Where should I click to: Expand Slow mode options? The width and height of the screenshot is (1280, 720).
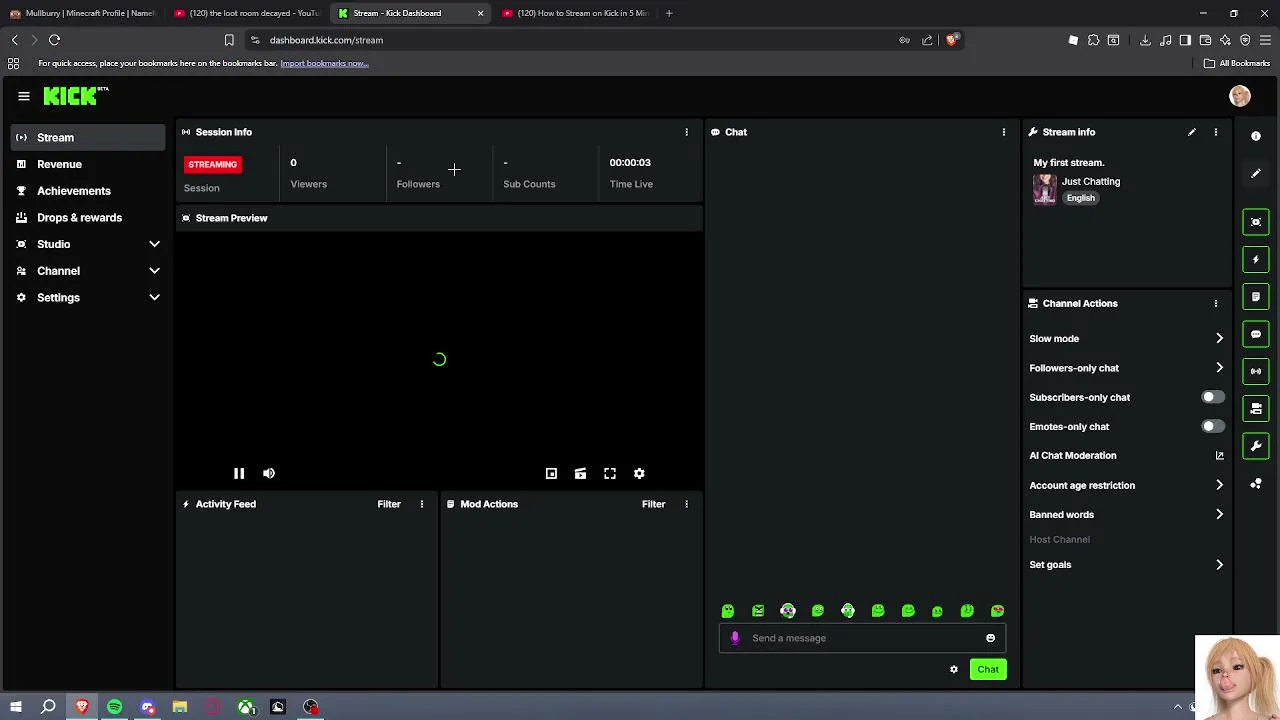1219,338
